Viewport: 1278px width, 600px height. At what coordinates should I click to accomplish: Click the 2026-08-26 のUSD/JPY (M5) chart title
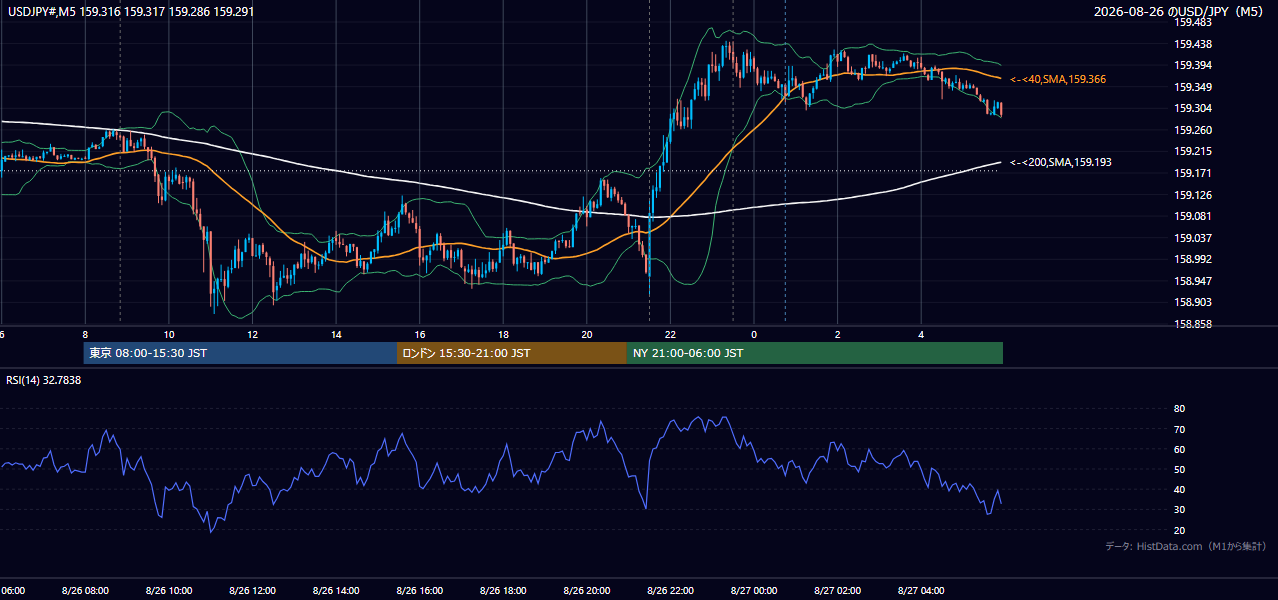coord(1180,11)
